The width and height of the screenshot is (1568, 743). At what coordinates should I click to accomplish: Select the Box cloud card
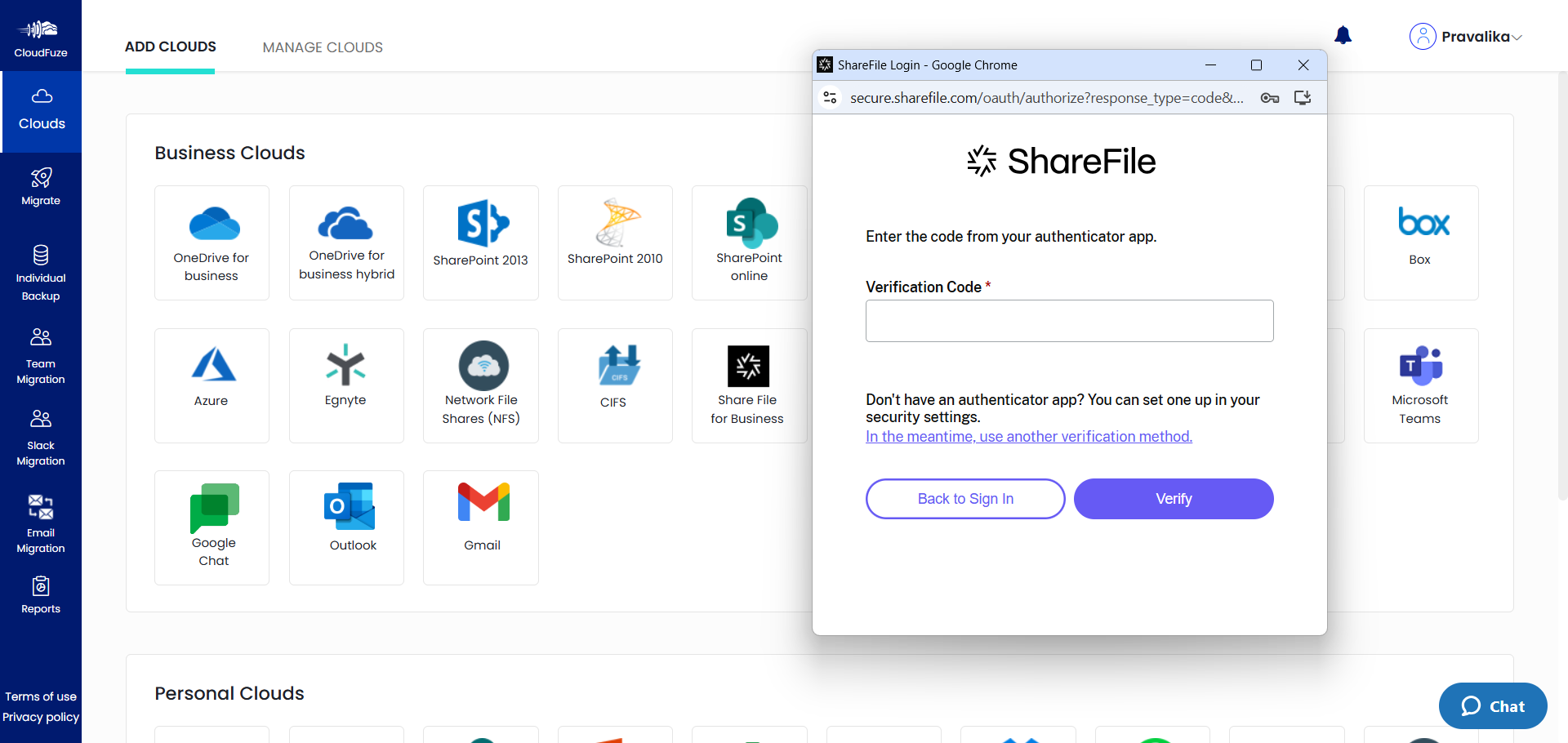1421,242
